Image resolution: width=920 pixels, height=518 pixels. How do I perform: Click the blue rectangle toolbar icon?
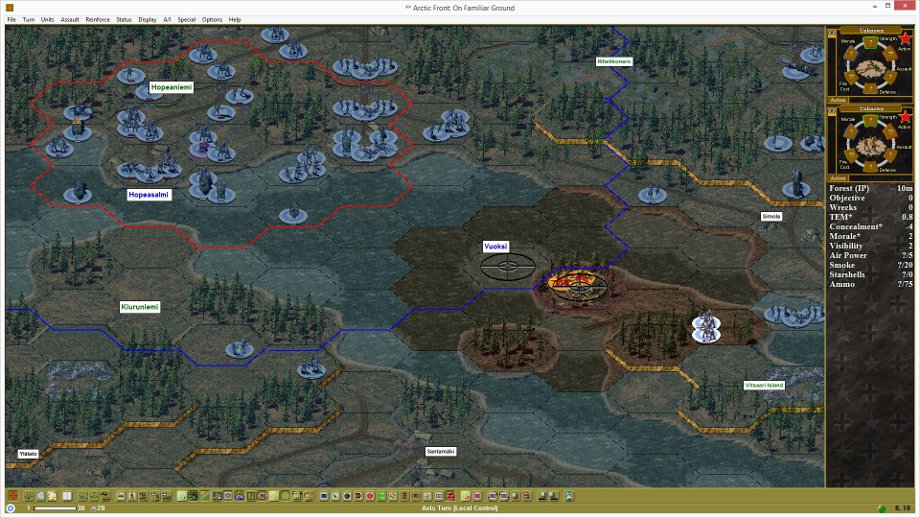[324, 496]
